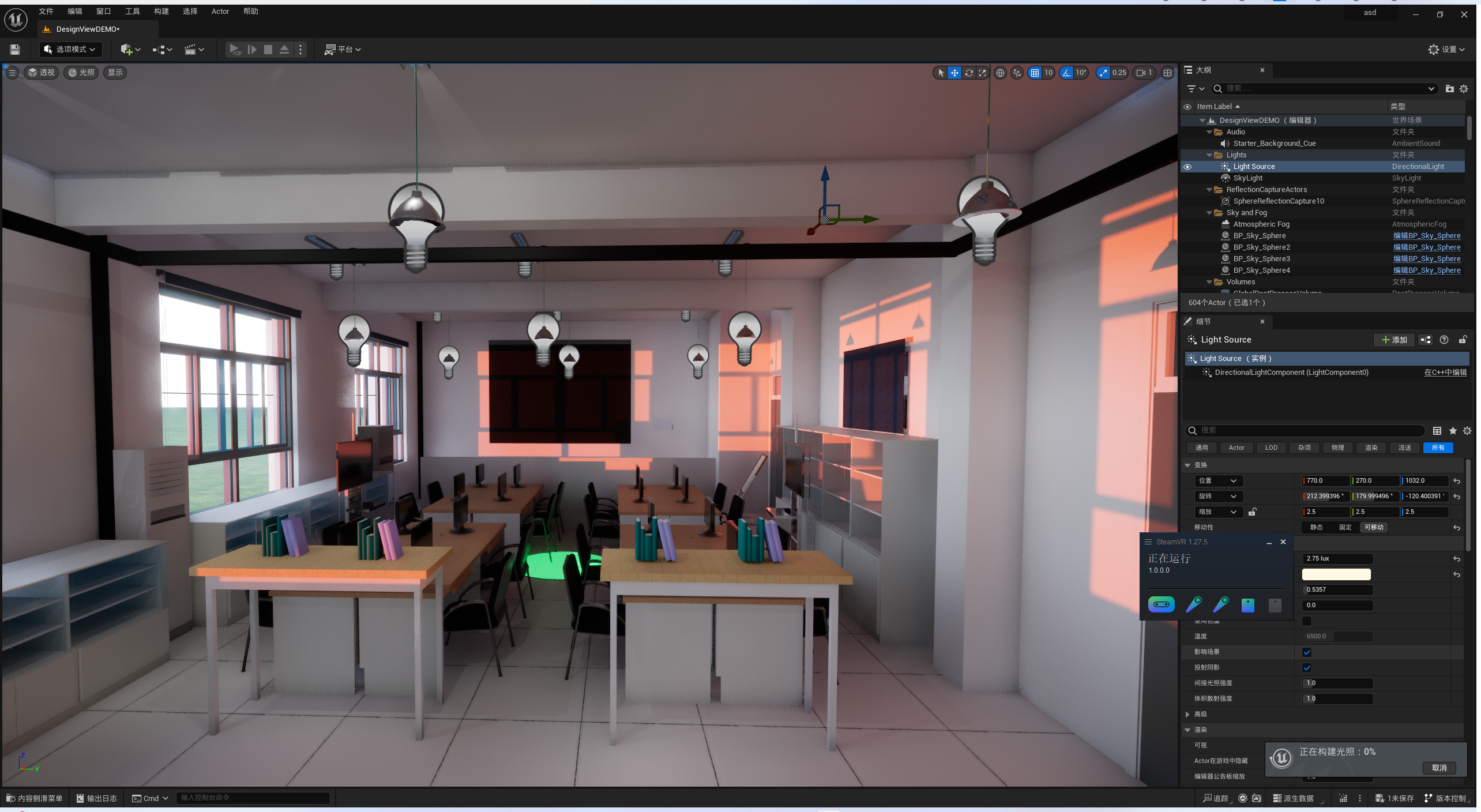The height and width of the screenshot is (812, 1481).
Task: Uncheck the 投射阴影 checkbox
Action: pos(1307,668)
